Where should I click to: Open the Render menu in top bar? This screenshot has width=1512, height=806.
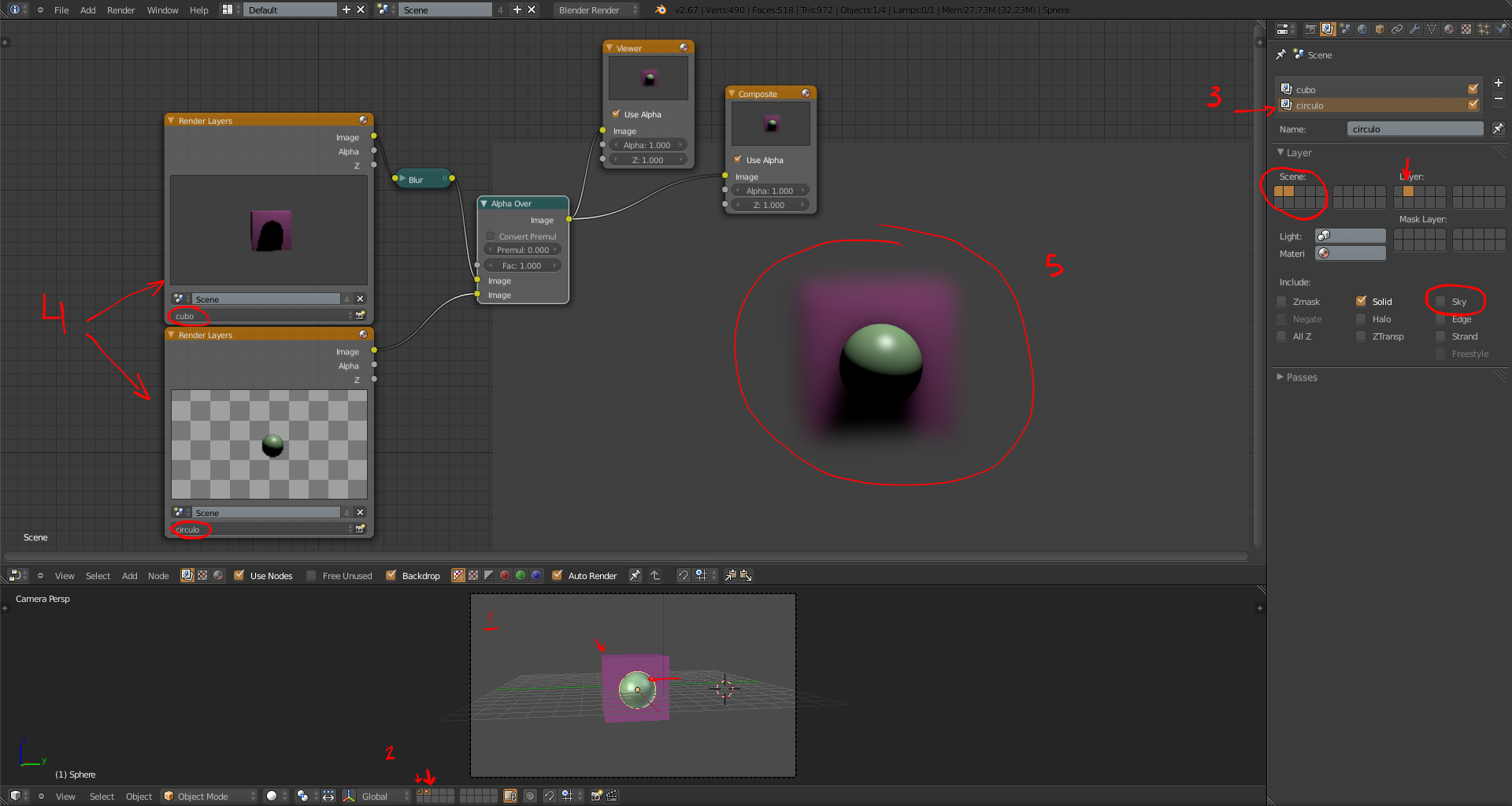coord(120,10)
